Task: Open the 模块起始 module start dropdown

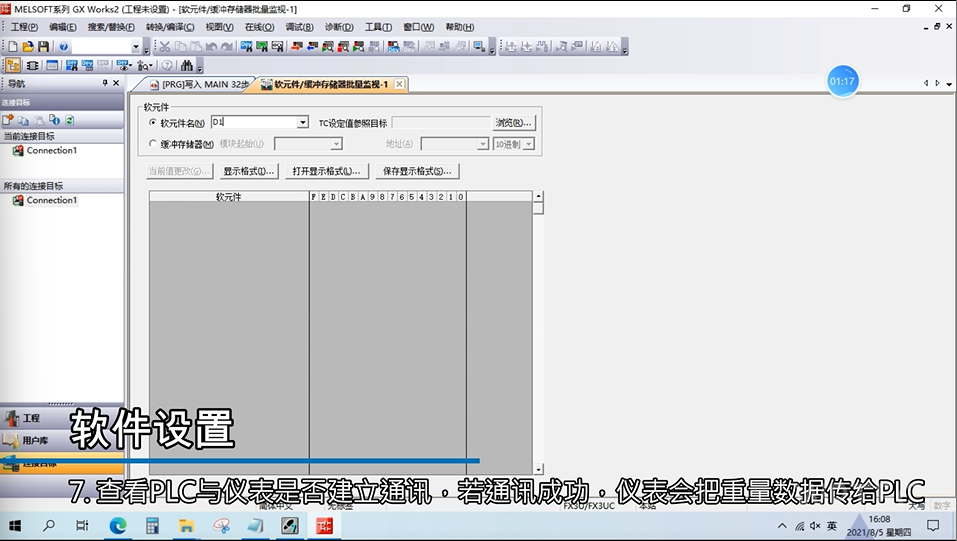Action: pyautogui.click(x=336, y=144)
